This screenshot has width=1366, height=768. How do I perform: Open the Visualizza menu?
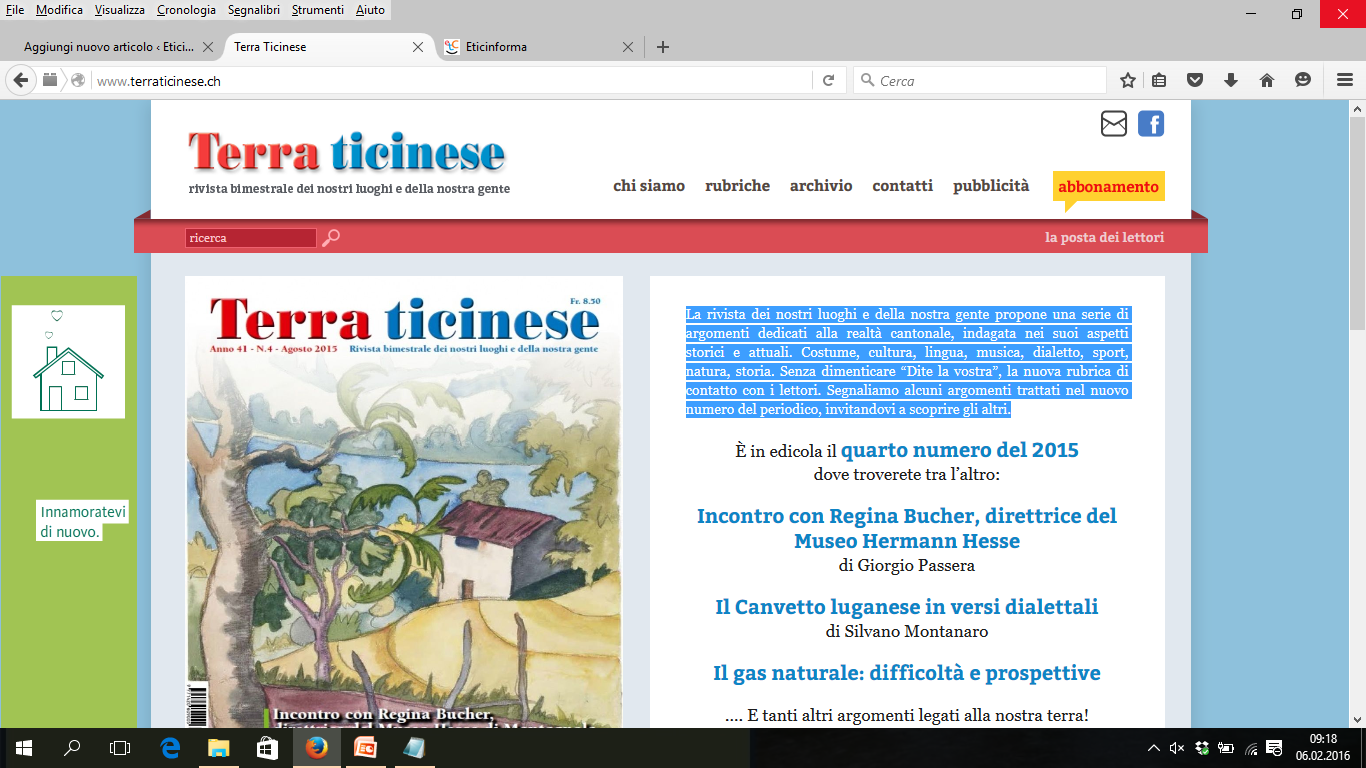120,10
